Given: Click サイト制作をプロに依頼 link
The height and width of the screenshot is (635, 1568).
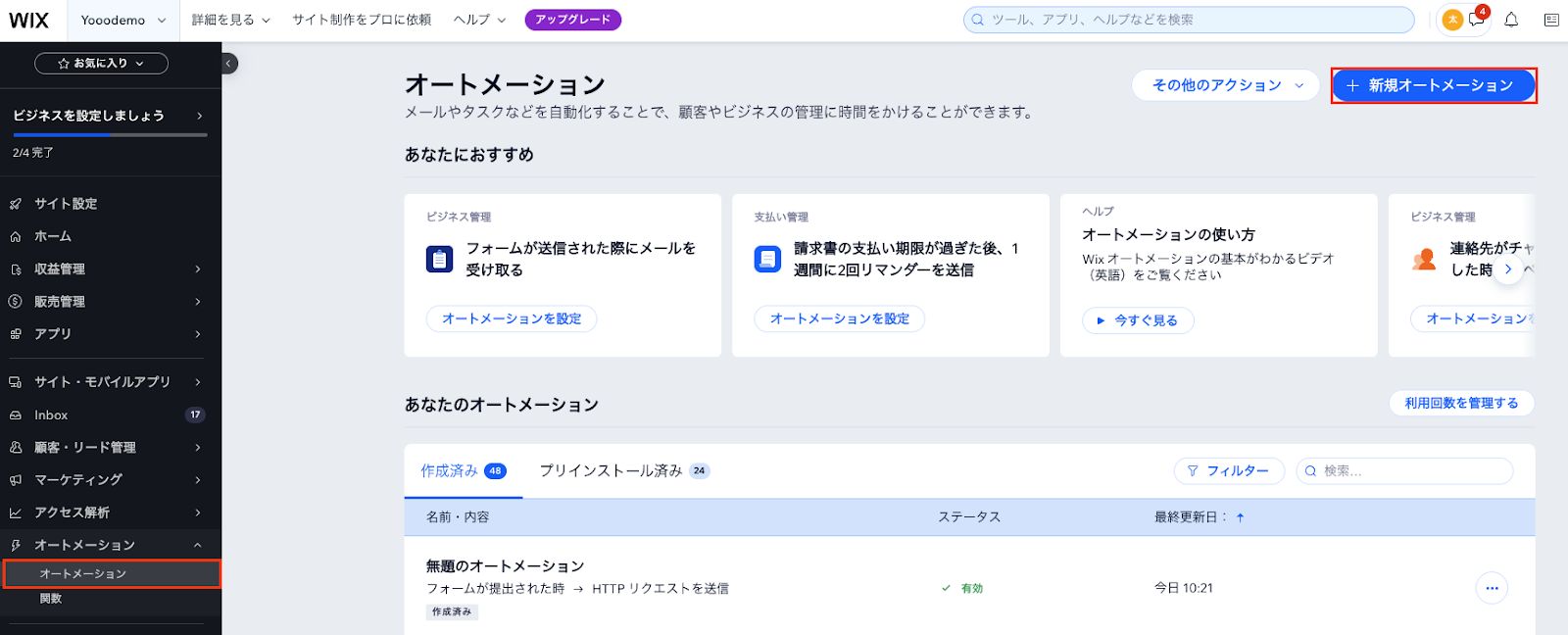Looking at the screenshot, I should coord(362,20).
